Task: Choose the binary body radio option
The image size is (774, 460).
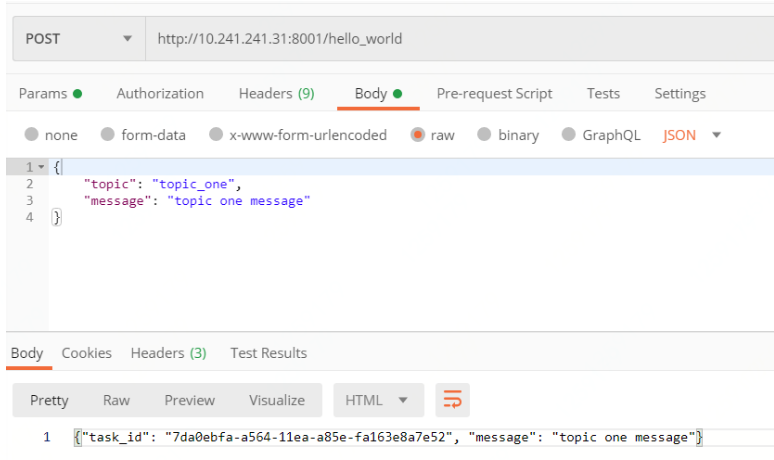Action: (484, 134)
